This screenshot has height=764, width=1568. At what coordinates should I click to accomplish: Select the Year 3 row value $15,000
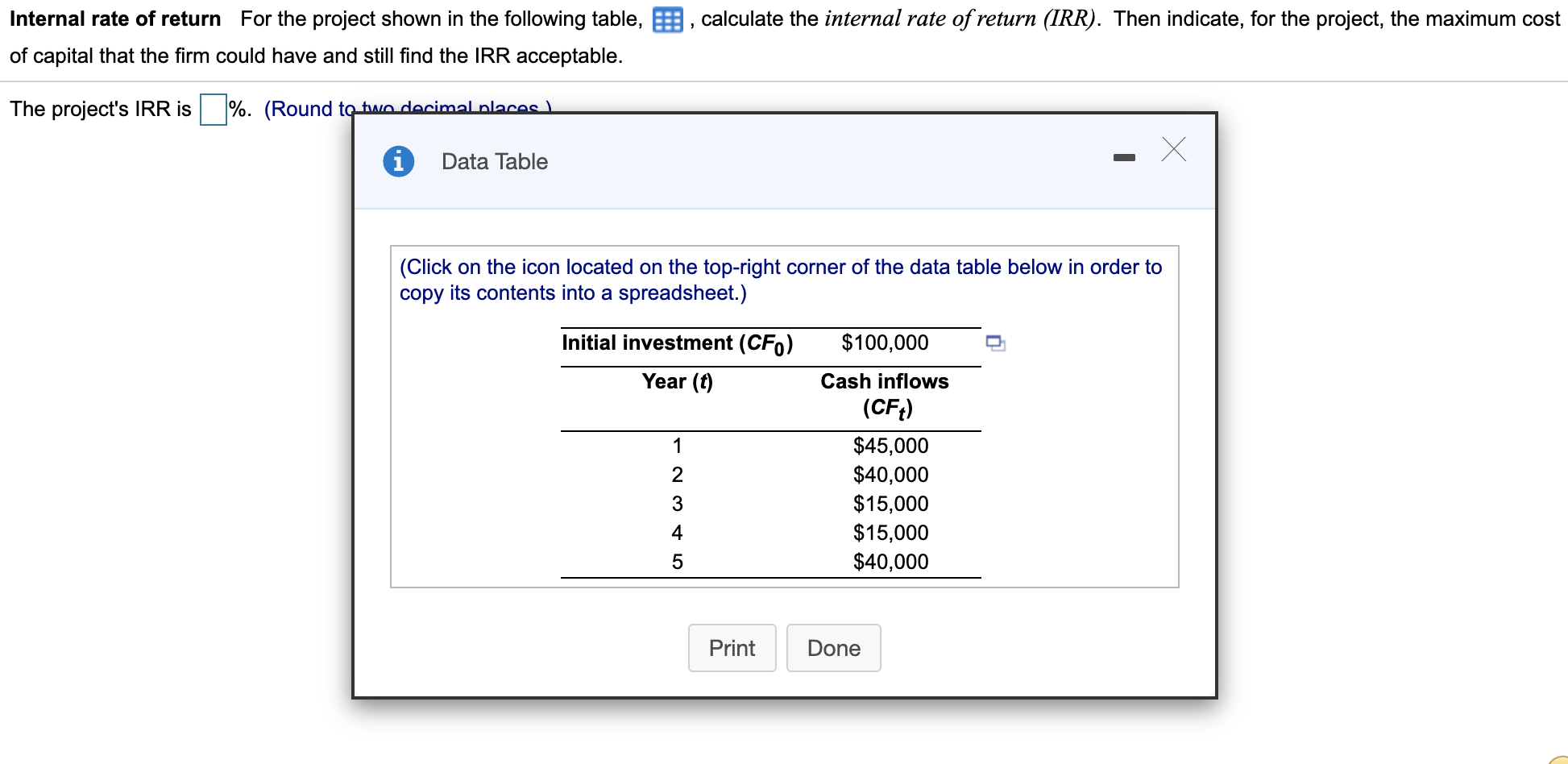(x=890, y=503)
